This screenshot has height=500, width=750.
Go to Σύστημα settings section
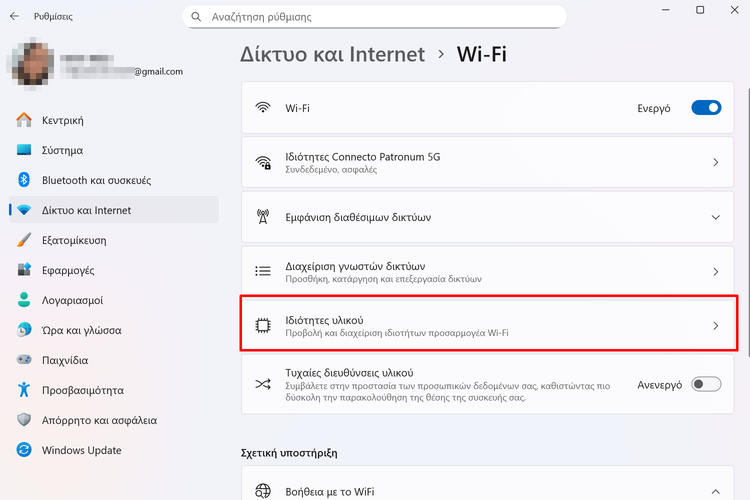62,150
